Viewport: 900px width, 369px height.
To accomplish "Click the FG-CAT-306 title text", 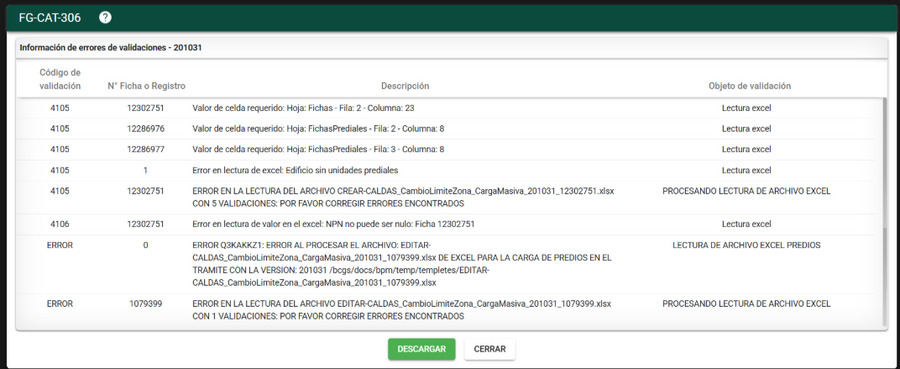I will [49, 18].
